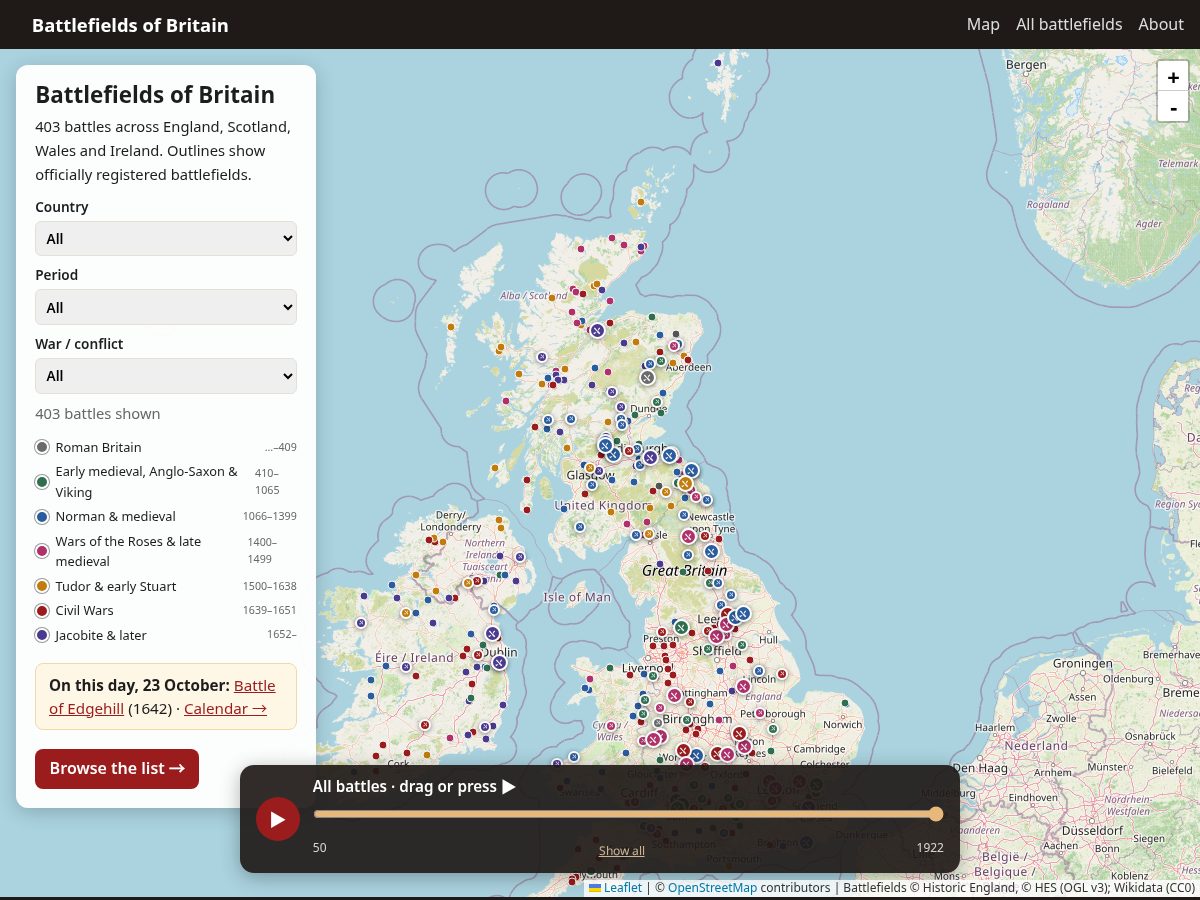Click the grey Roman battle marker near Aberdeen
The height and width of the screenshot is (900, 1200).
647,377
